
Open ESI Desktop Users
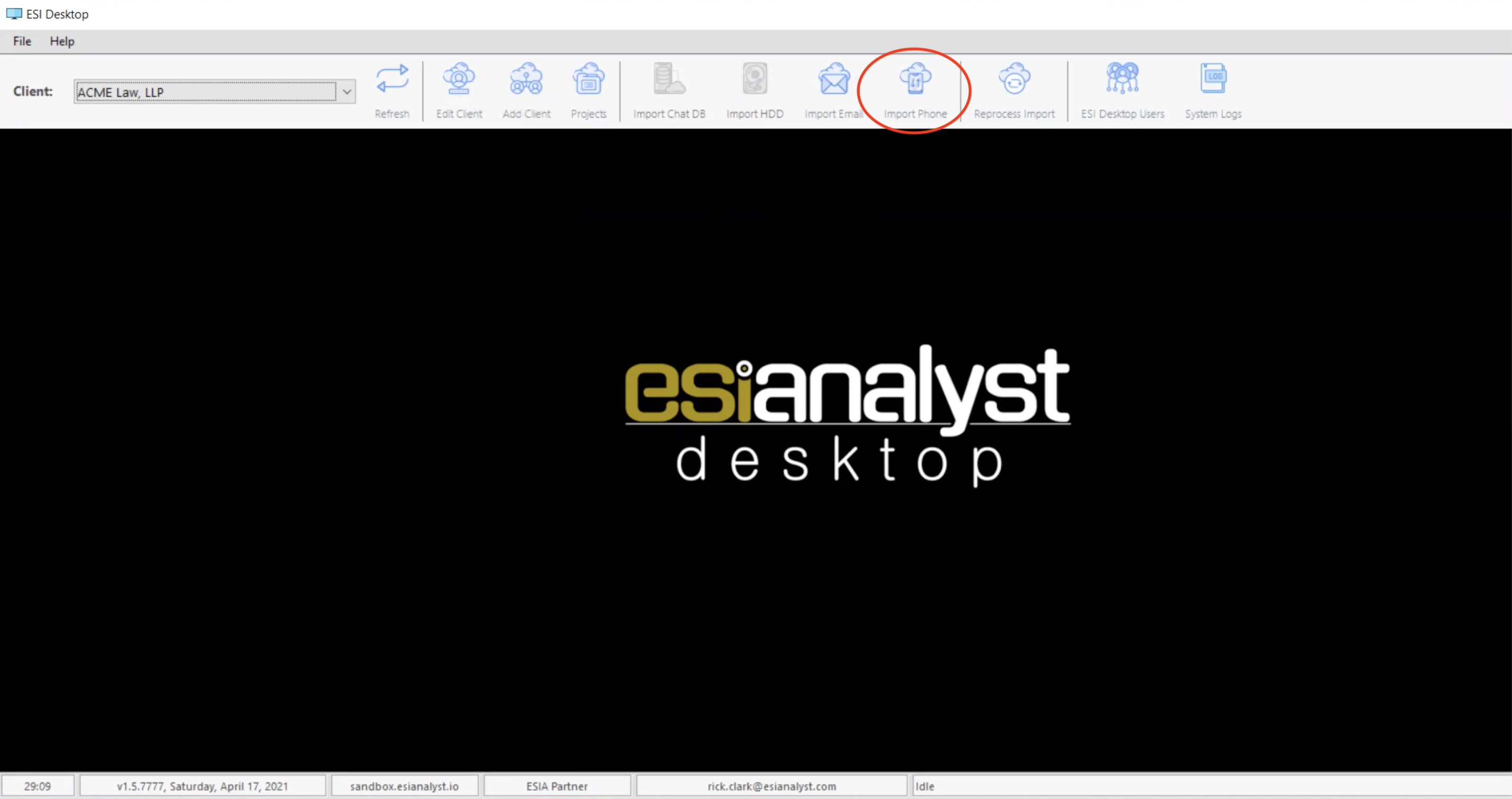pos(1122,90)
